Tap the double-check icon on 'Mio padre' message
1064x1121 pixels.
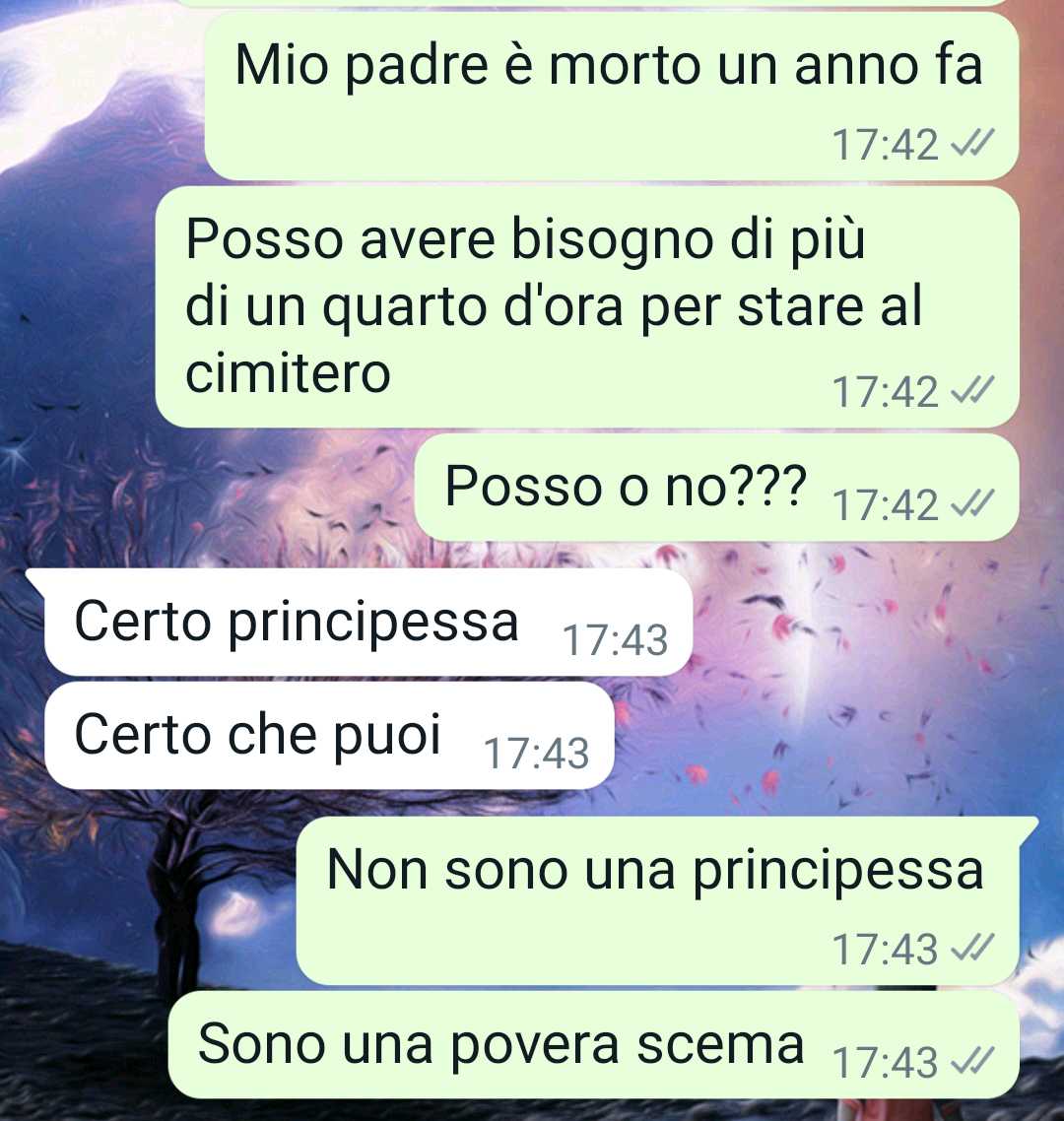click(971, 144)
